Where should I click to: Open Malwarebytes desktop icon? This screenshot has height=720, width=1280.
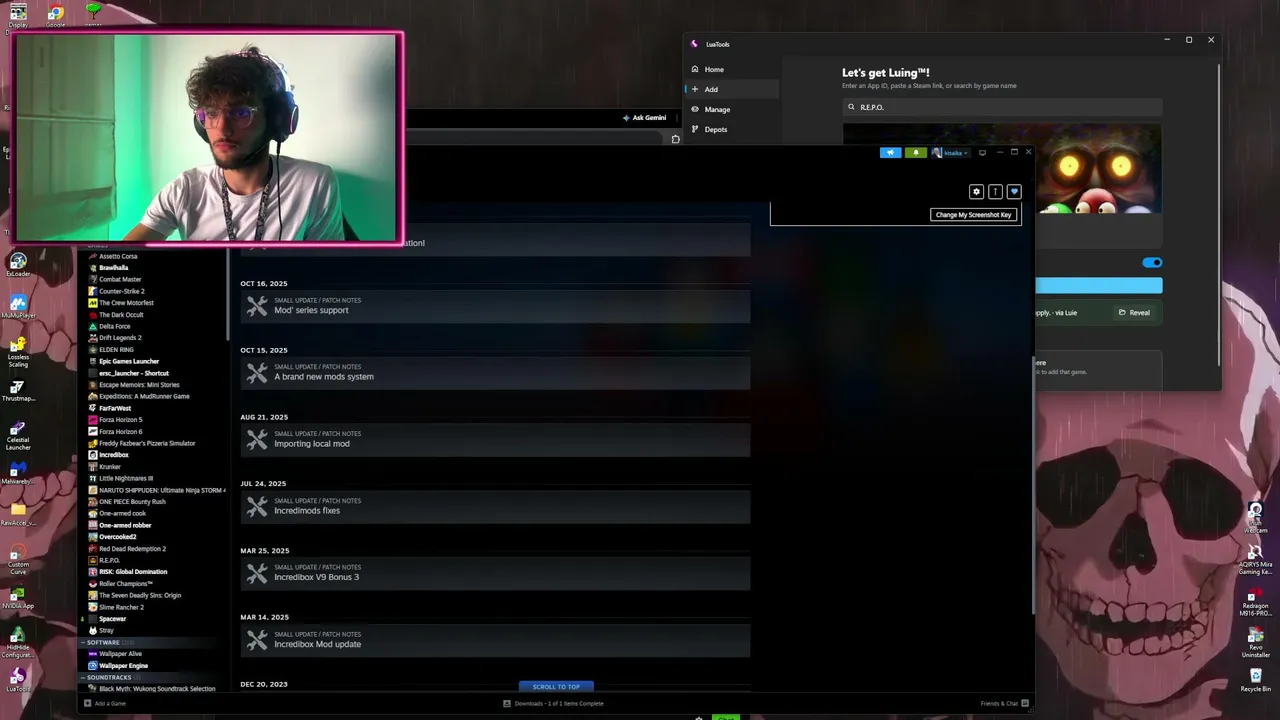(x=18, y=472)
